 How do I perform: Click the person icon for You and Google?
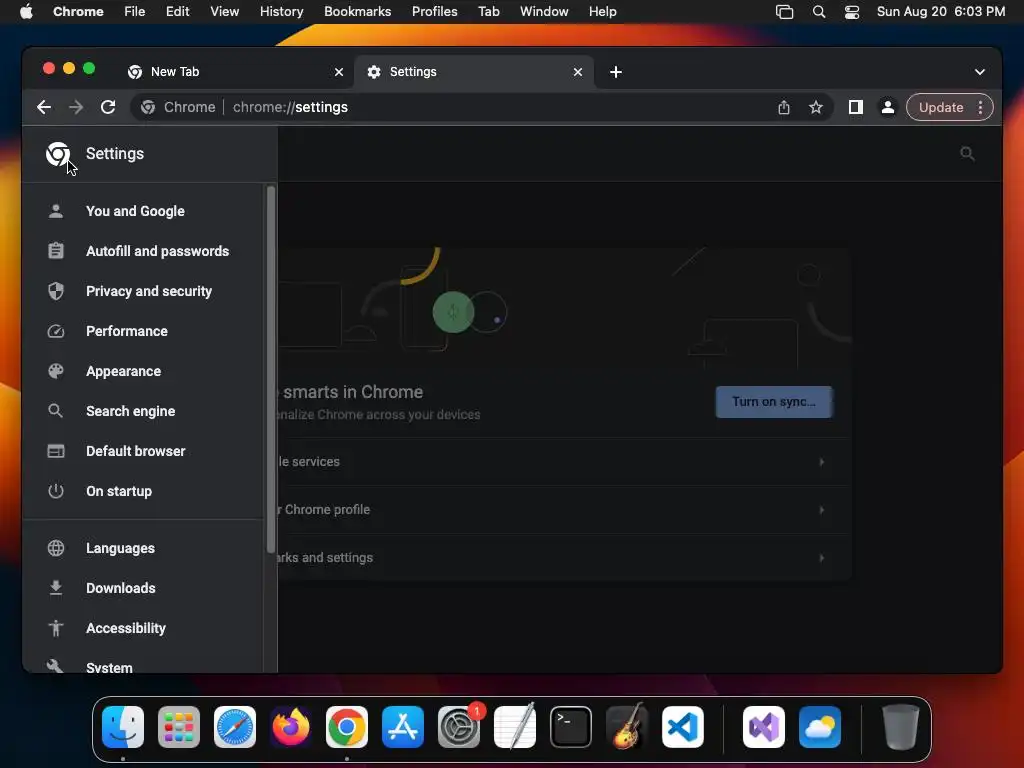[56, 211]
